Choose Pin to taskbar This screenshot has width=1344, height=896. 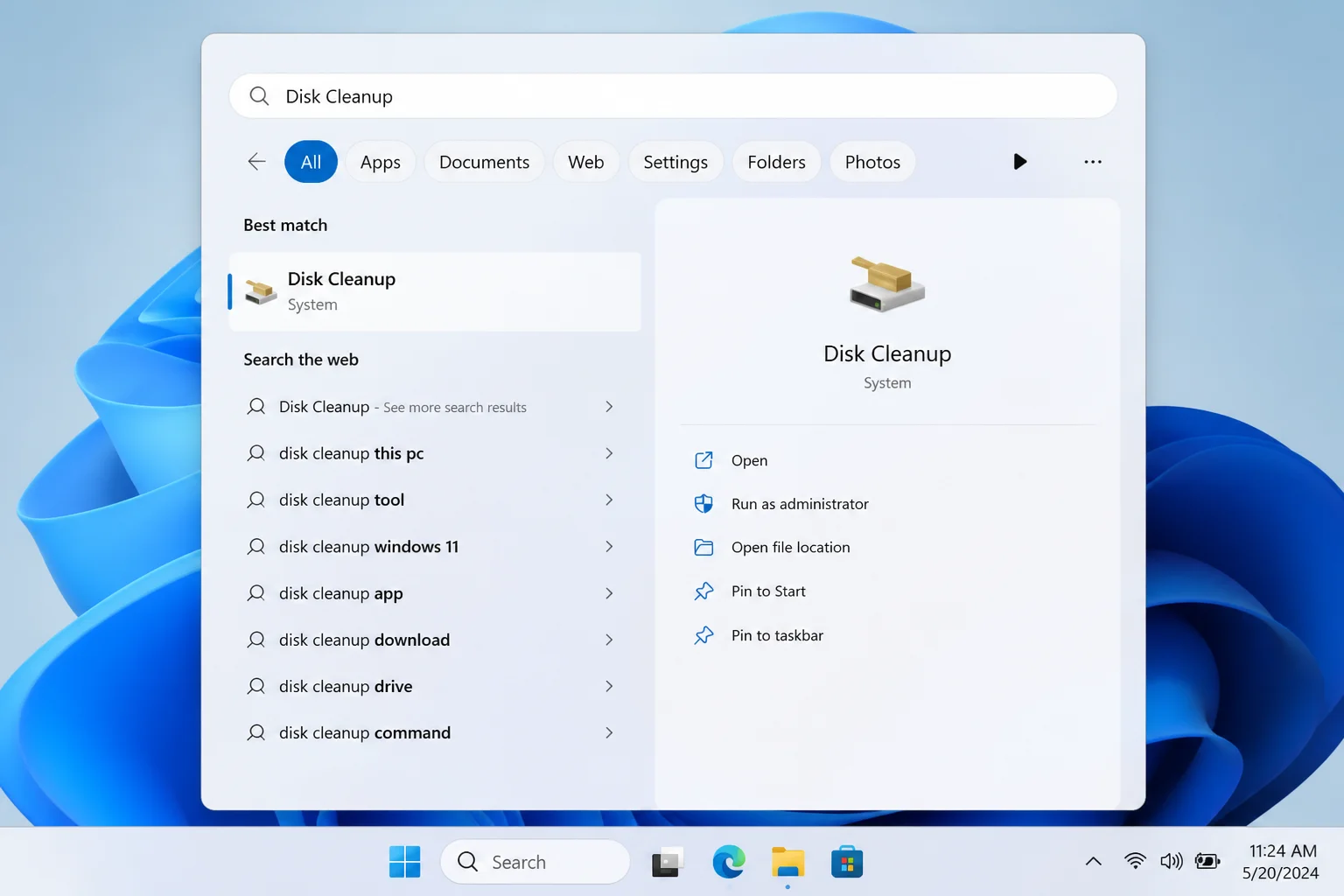pos(887,635)
